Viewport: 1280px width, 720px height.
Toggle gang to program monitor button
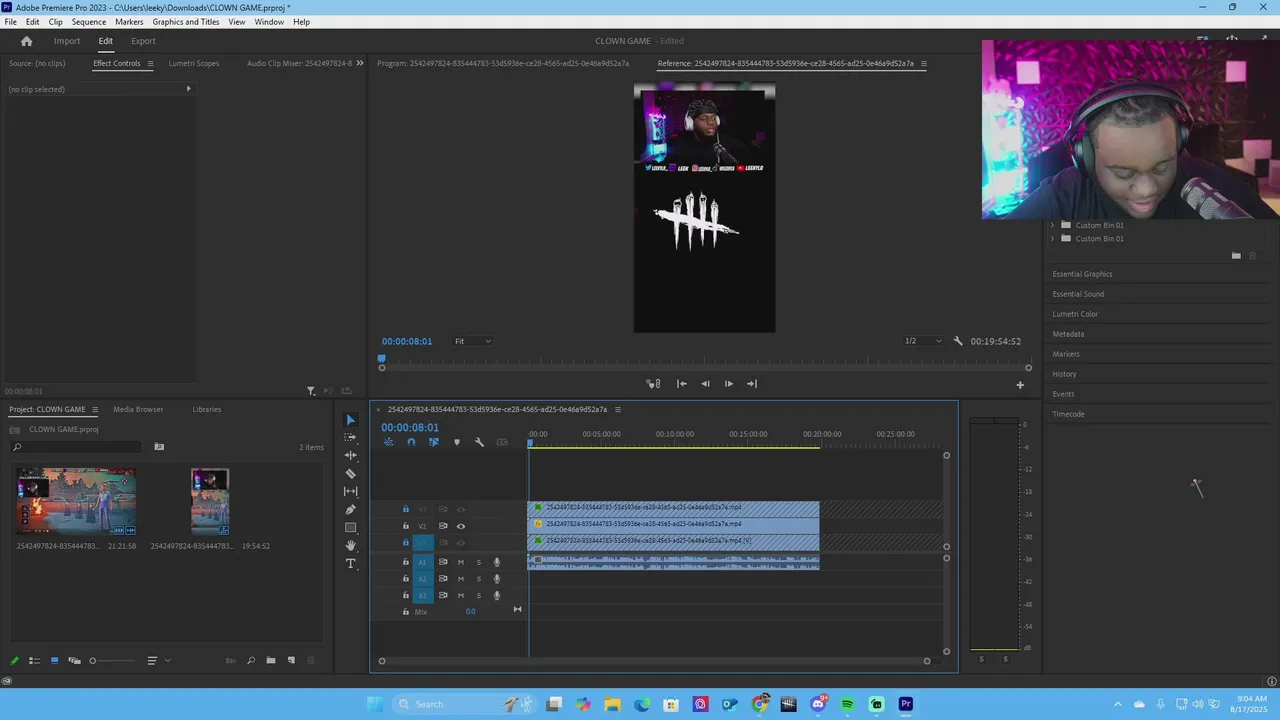pos(654,384)
